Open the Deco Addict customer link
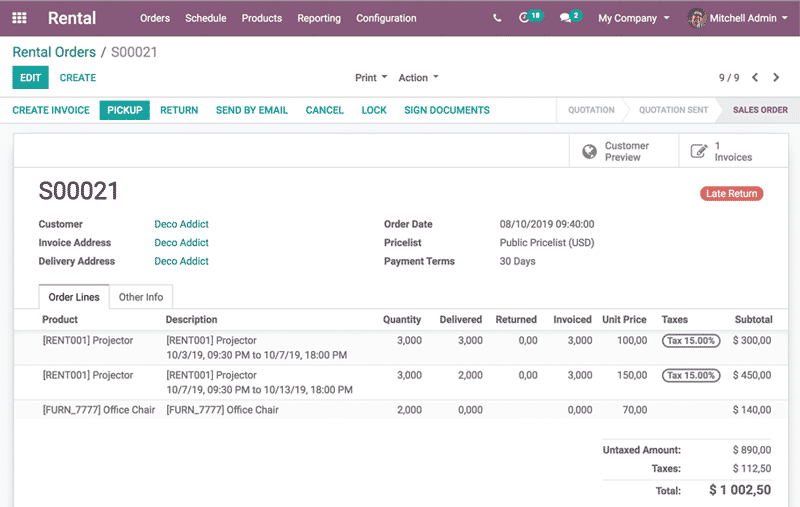Screen dimensions: 800x507 (181, 224)
